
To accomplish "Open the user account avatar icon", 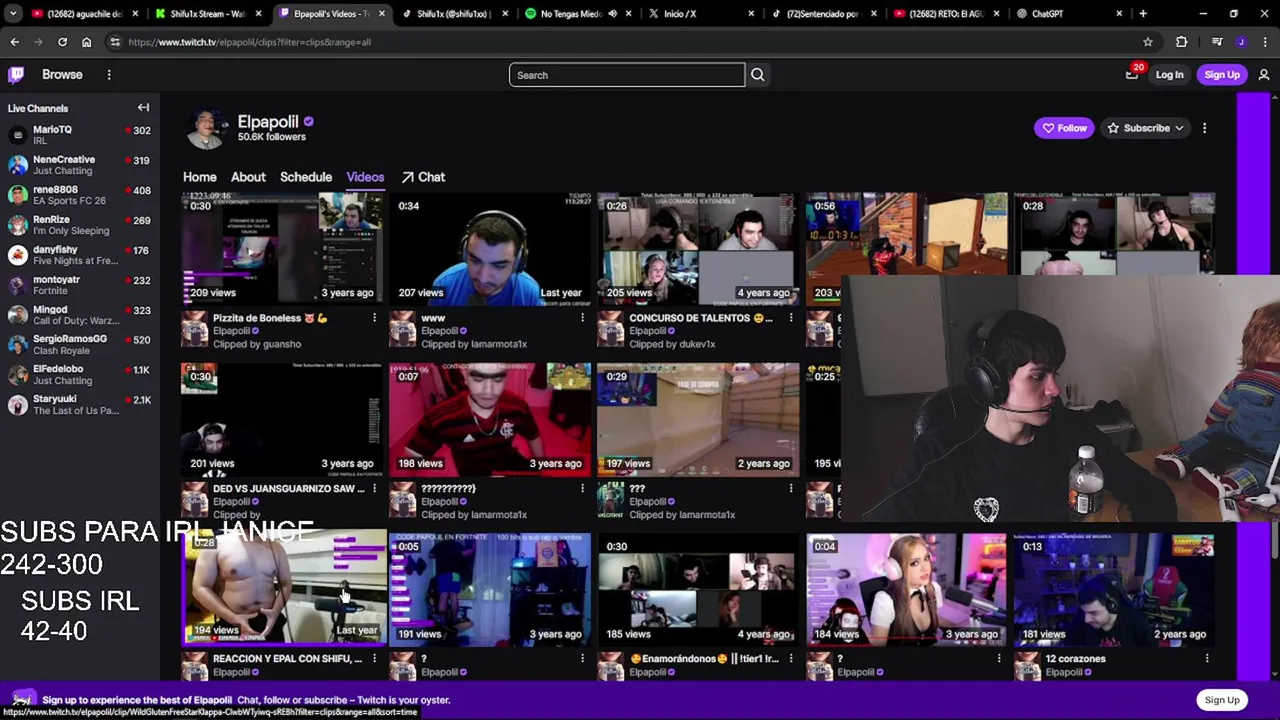I will click(x=1264, y=75).
